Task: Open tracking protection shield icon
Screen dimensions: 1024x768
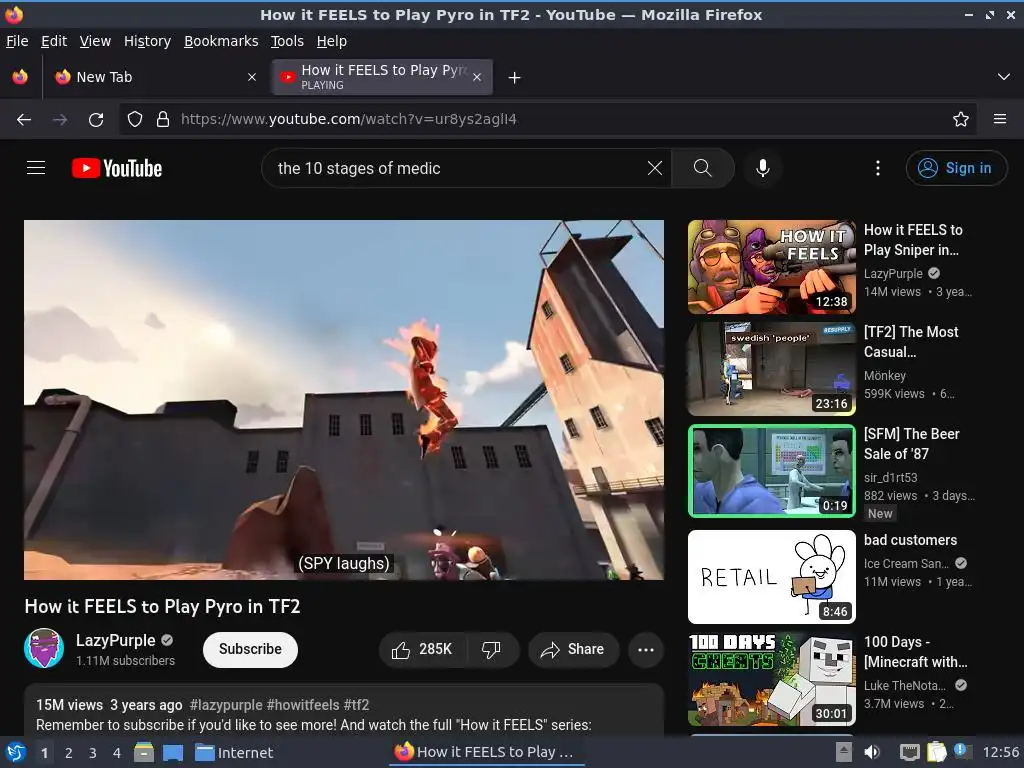Action: [135, 120]
